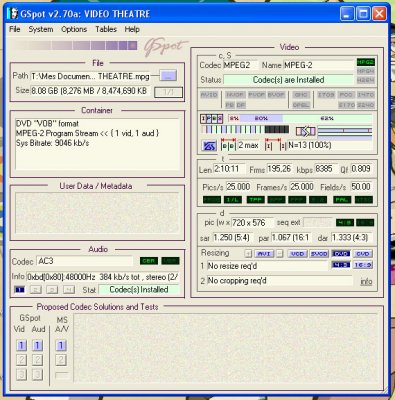Click the 'Sys Bitrate: 9046 kb/s' line
395x400 pixels.
pos(53,143)
